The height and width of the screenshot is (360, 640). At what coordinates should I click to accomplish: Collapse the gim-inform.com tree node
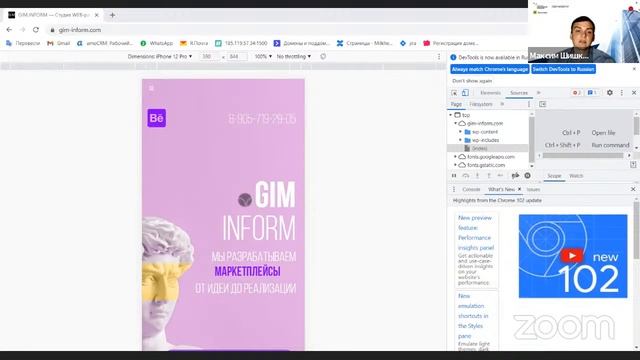click(x=456, y=123)
